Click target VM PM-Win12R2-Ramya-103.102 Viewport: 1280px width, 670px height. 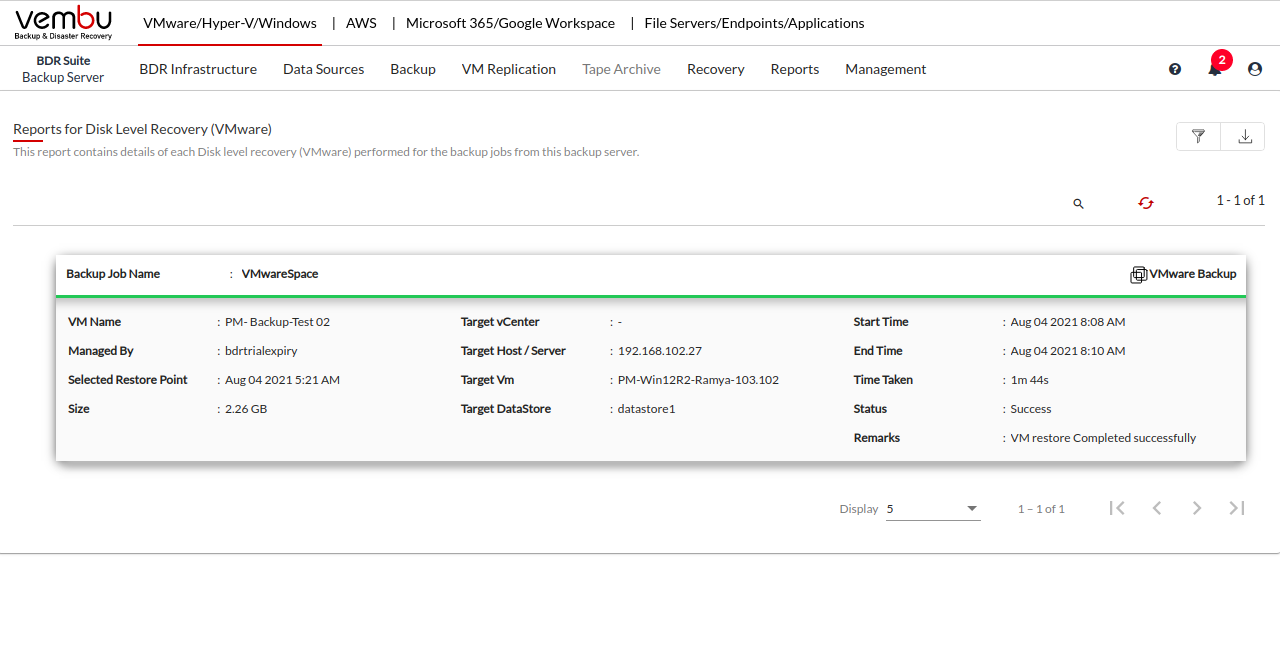point(698,380)
